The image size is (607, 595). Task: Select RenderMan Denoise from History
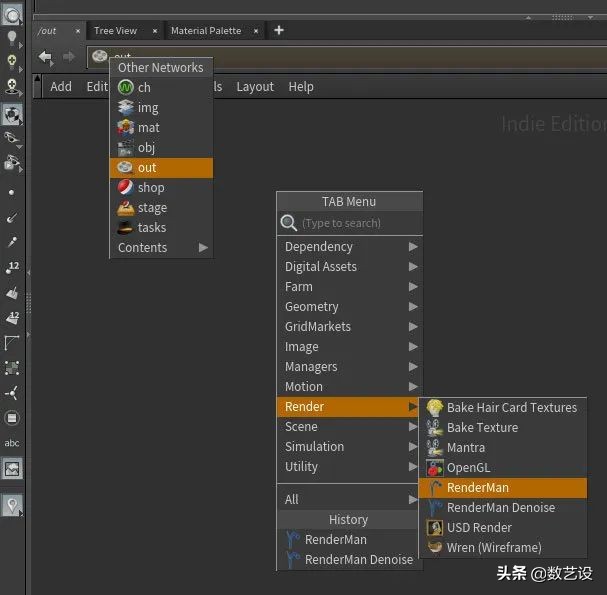point(358,559)
